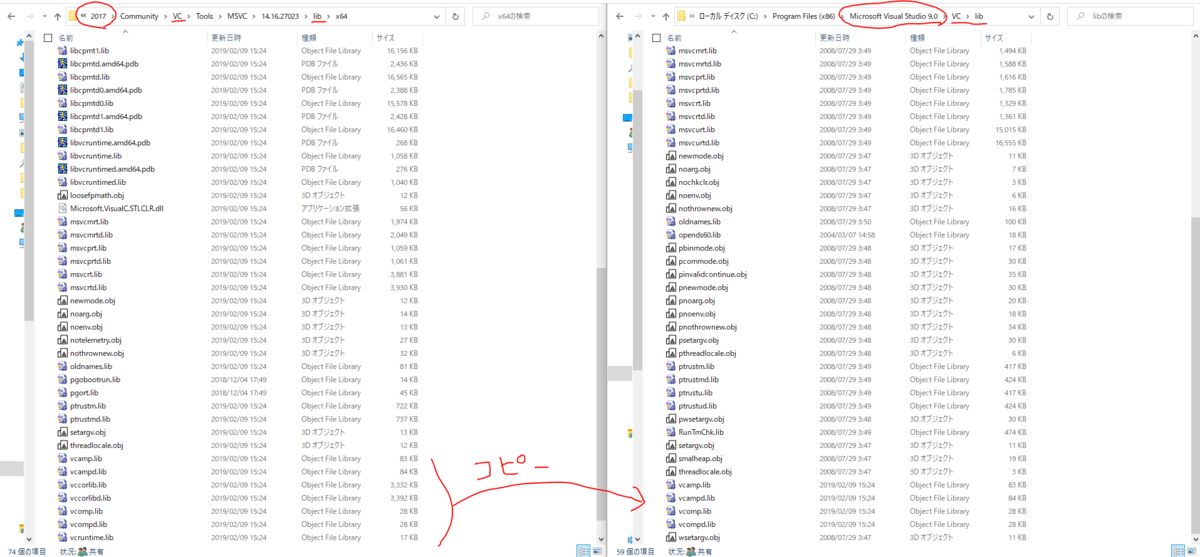The image size is (1200, 557).
Task: Expand hidden path chevron before 2017
Action: (82, 17)
